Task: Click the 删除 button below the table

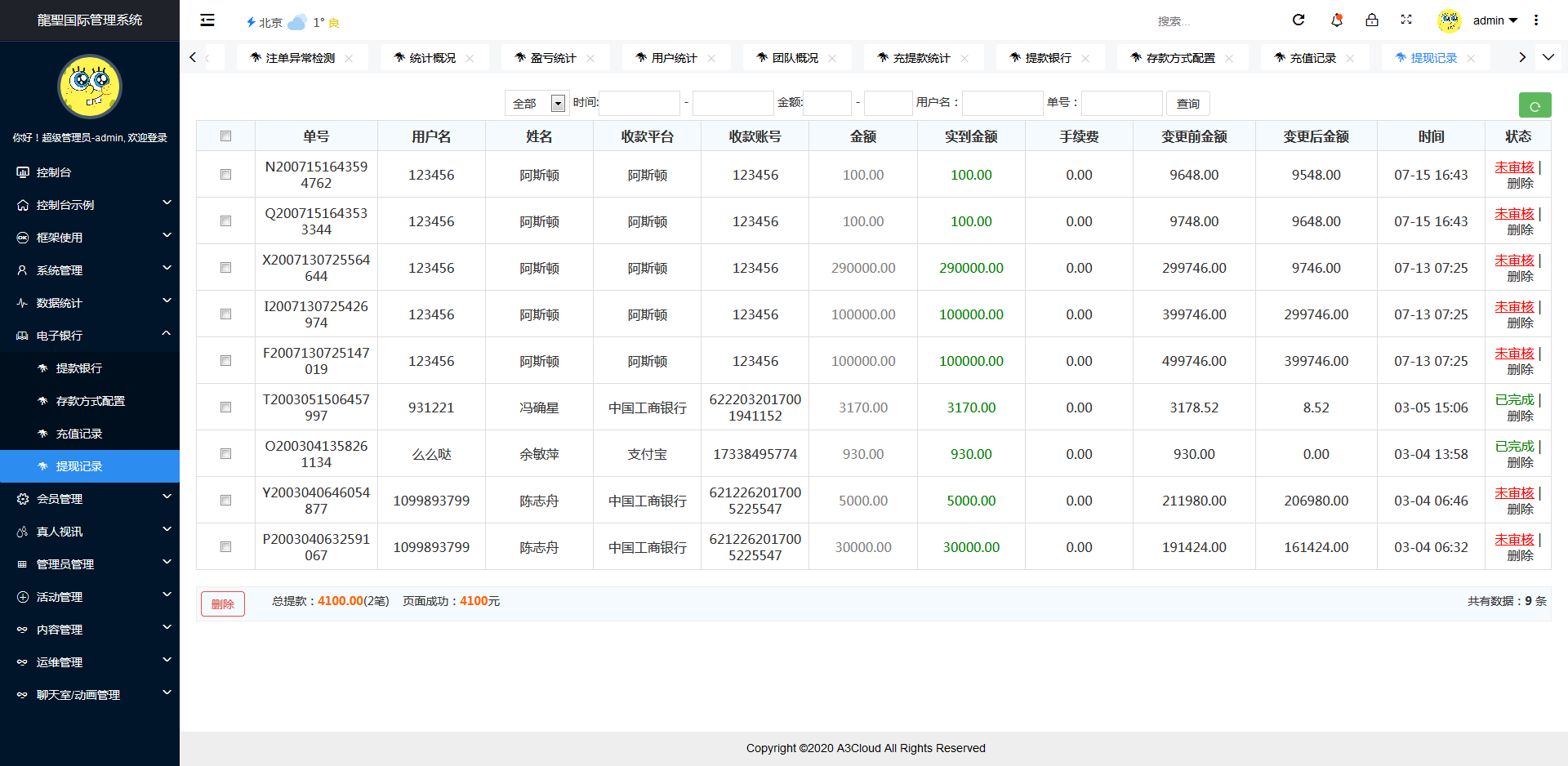Action: coord(222,603)
